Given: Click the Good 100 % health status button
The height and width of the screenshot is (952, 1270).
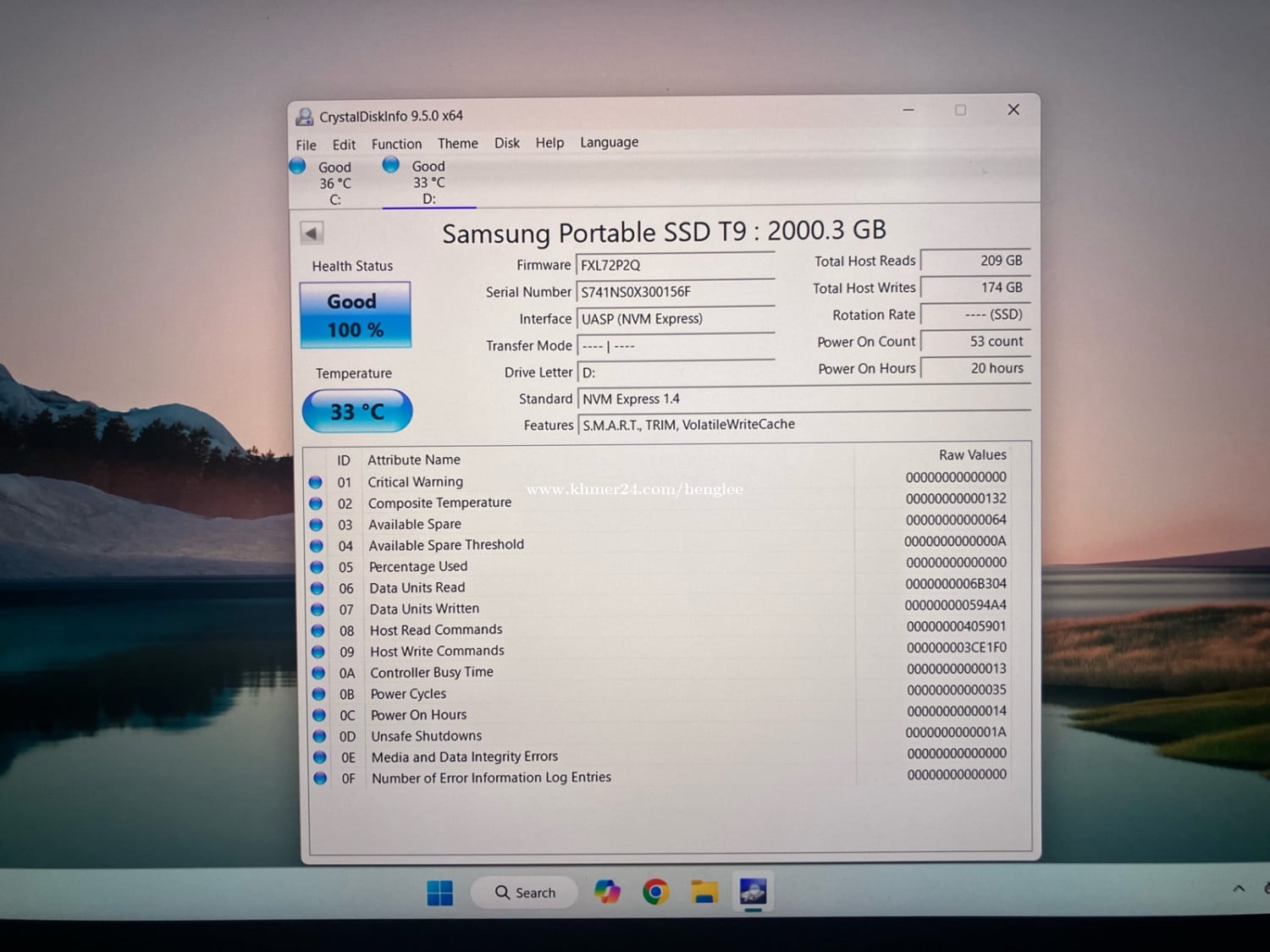Looking at the screenshot, I should point(356,315).
